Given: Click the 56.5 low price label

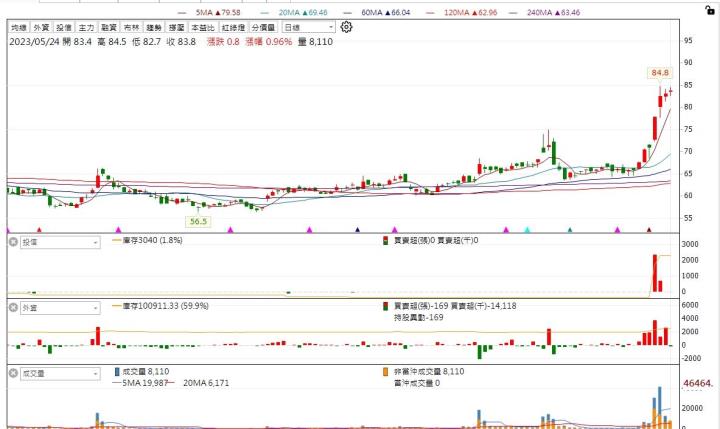Looking at the screenshot, I should coord(198,221).
